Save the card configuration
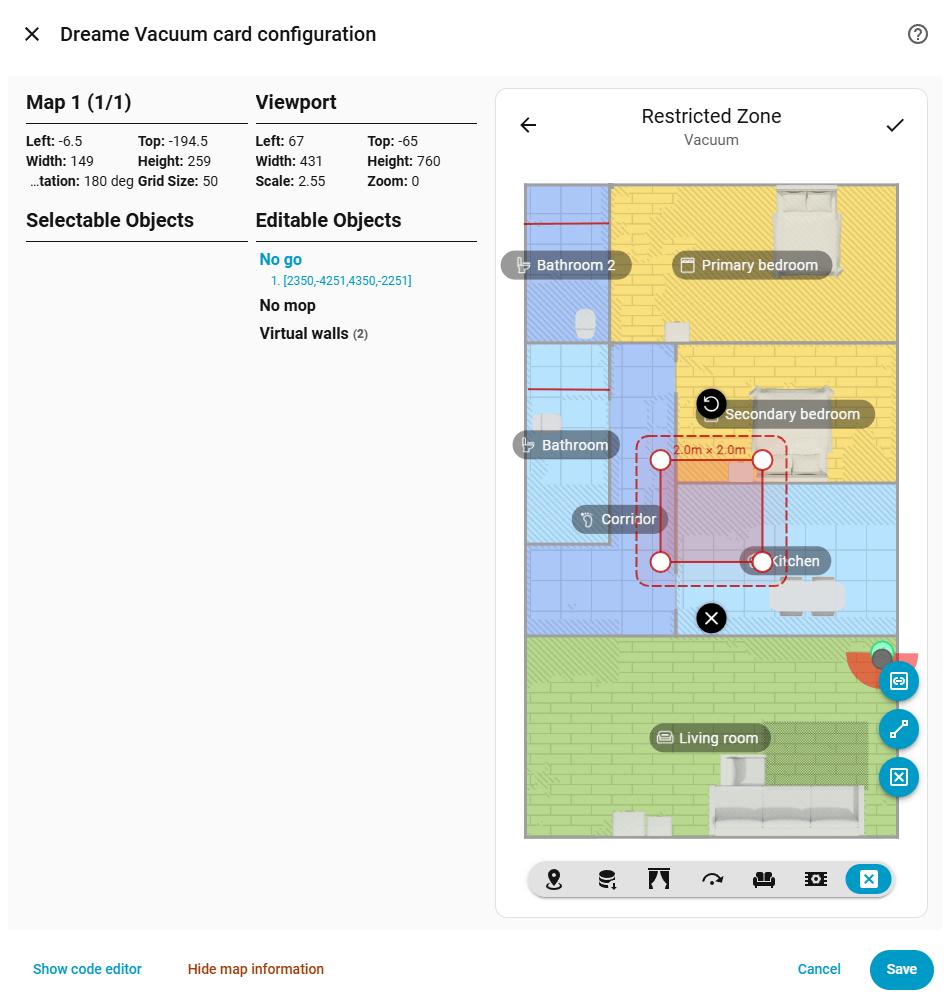Screen dimensions: 950x1006 901,969
